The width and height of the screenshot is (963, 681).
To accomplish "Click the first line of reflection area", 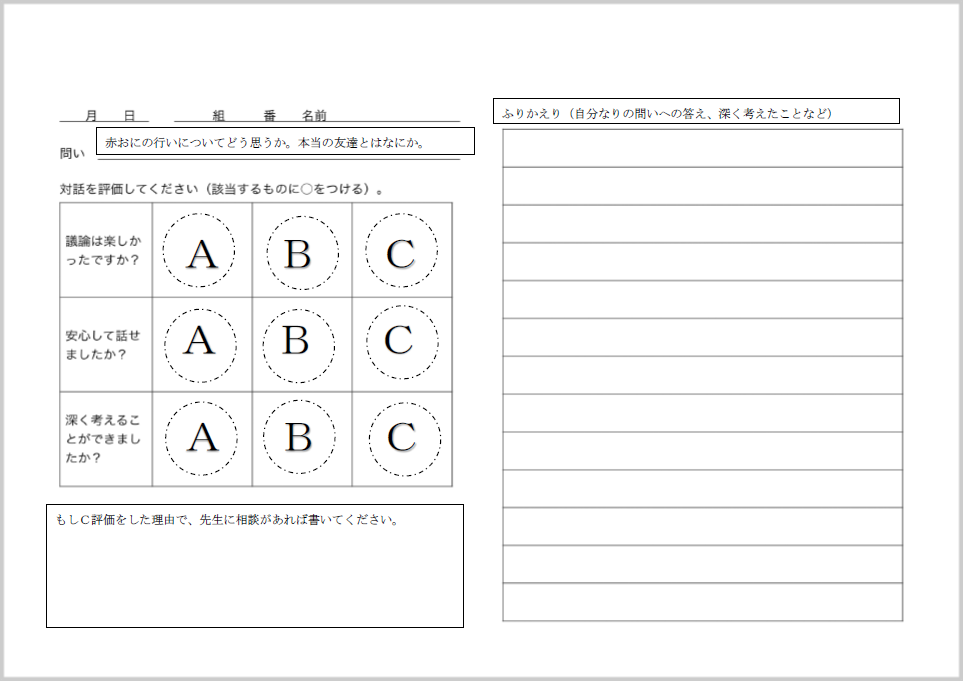I will (703, 148).
